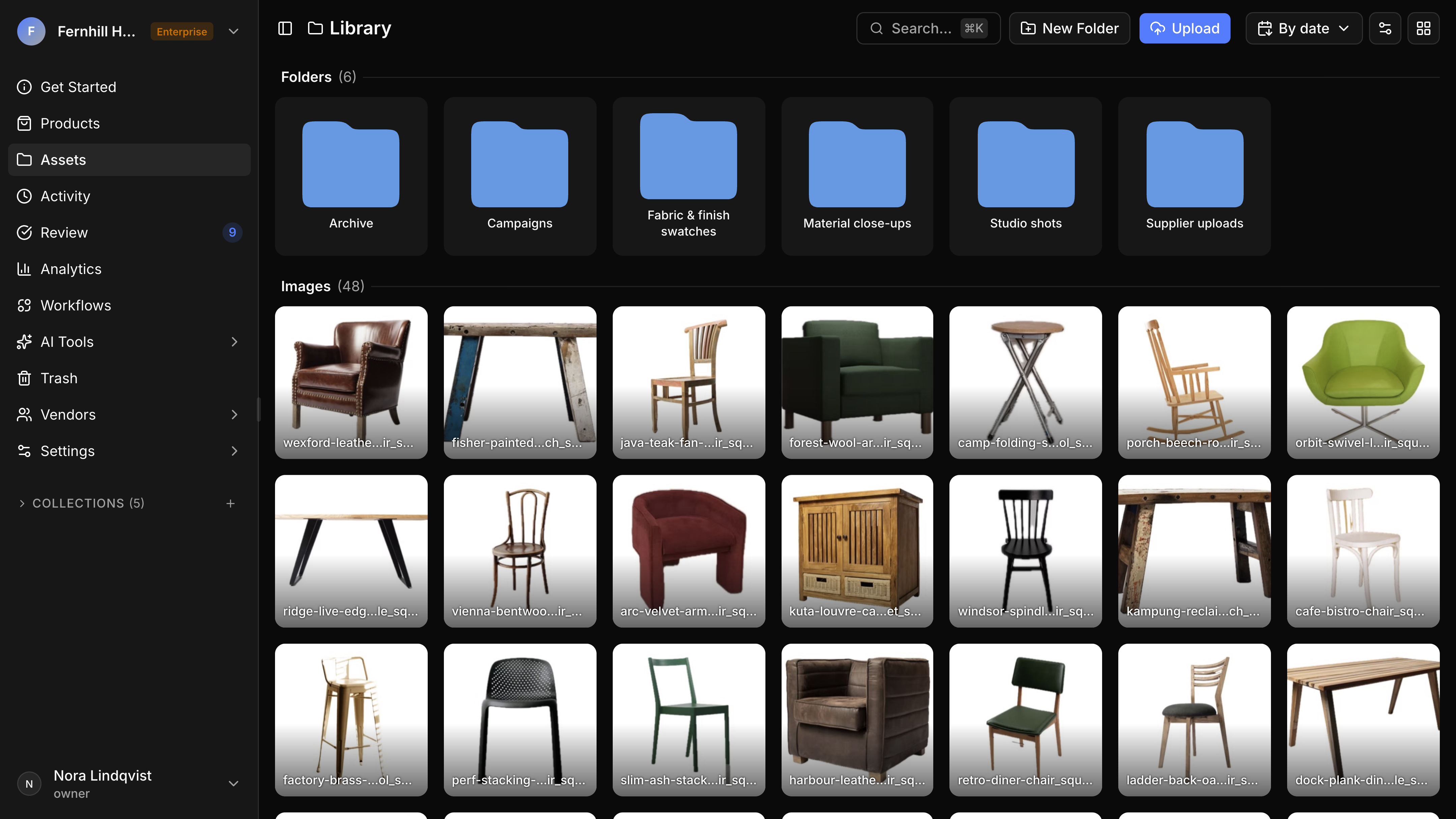Create a New Folder
The image size is (1456, 819).
[x=1069, y=28]
